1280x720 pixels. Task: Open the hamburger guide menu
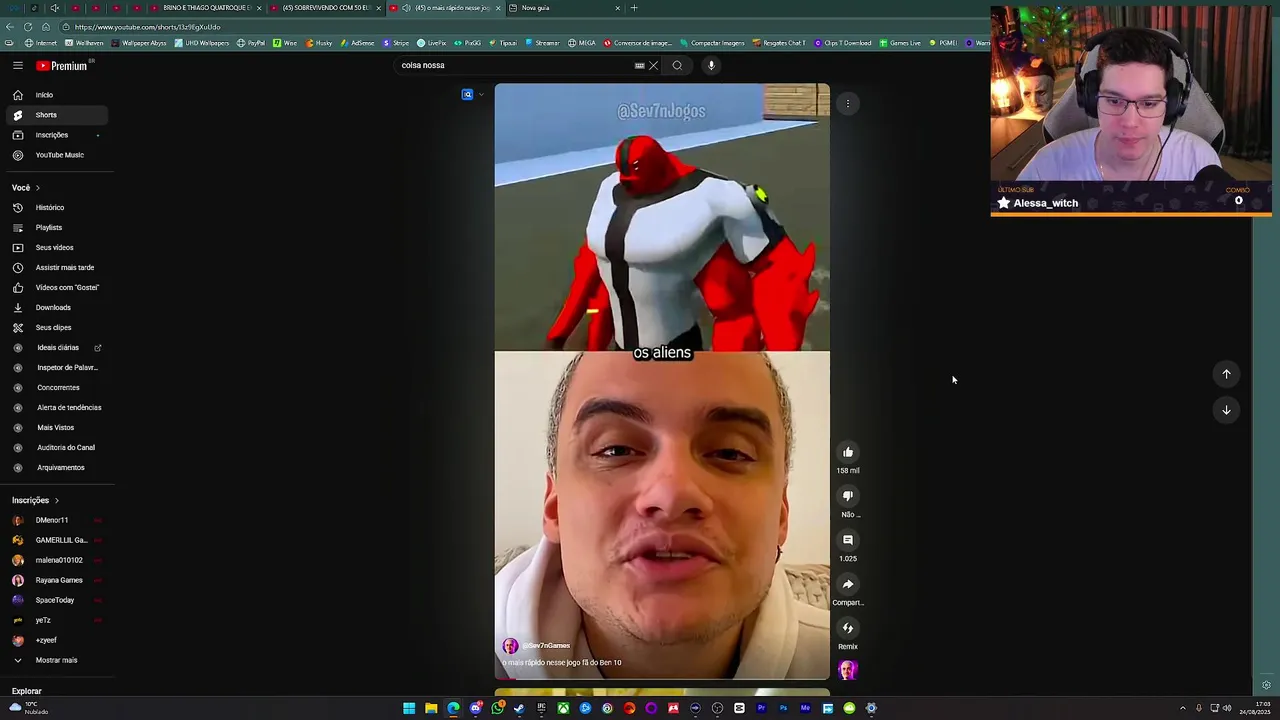click(x=18, y=65)
